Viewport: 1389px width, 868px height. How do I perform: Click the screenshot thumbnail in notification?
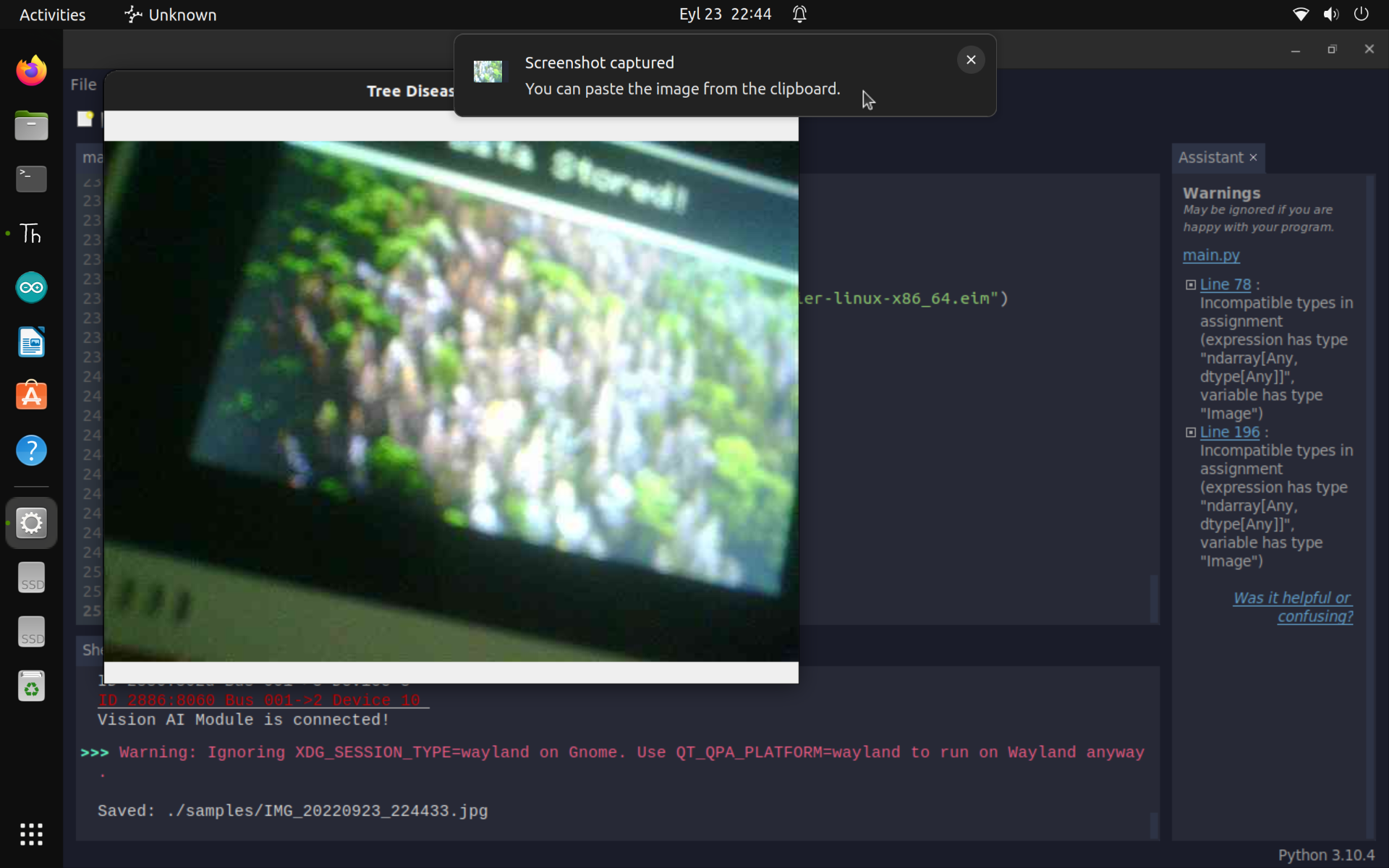tap(488, 72)
